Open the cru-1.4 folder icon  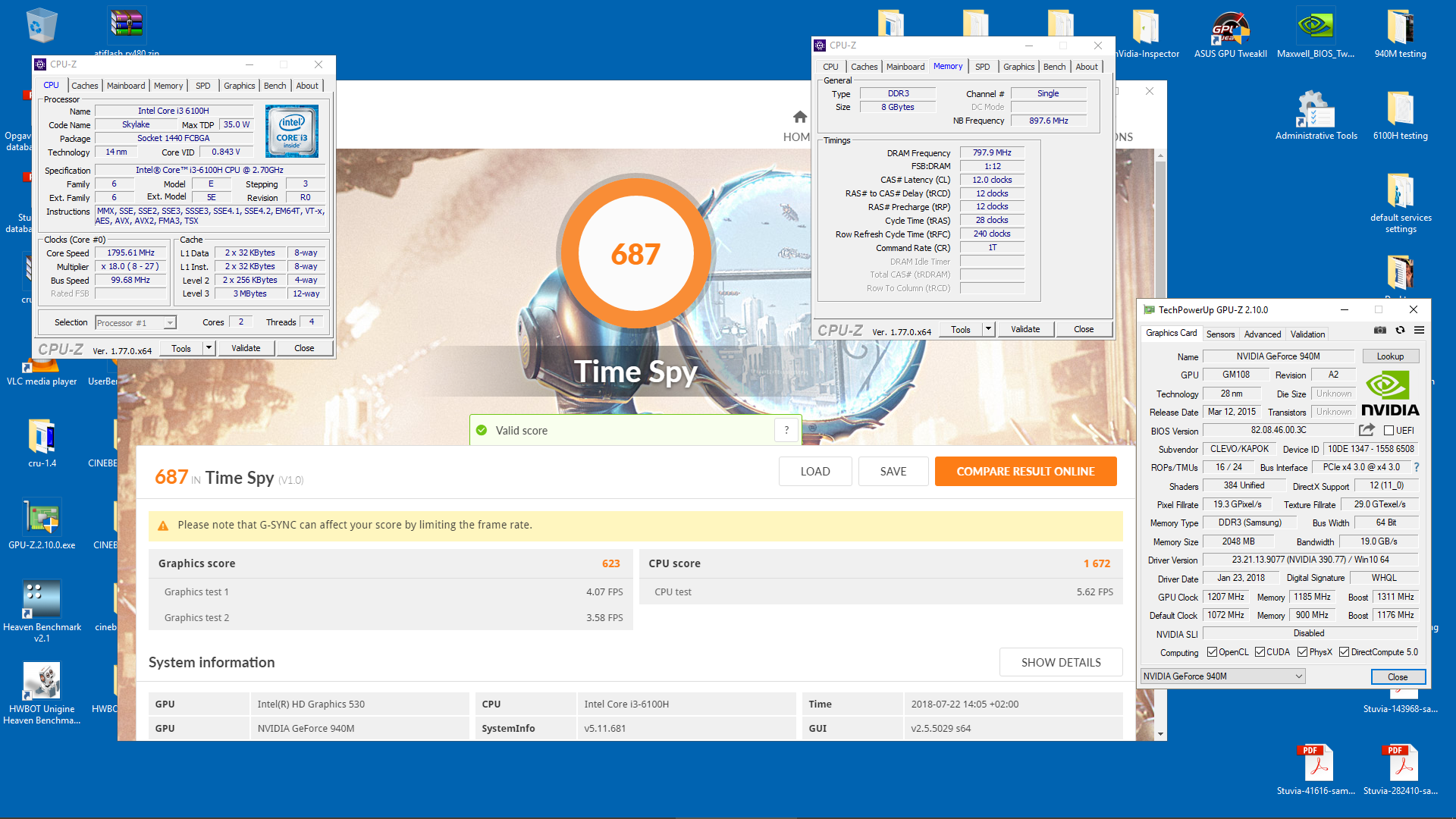(42, 444)
